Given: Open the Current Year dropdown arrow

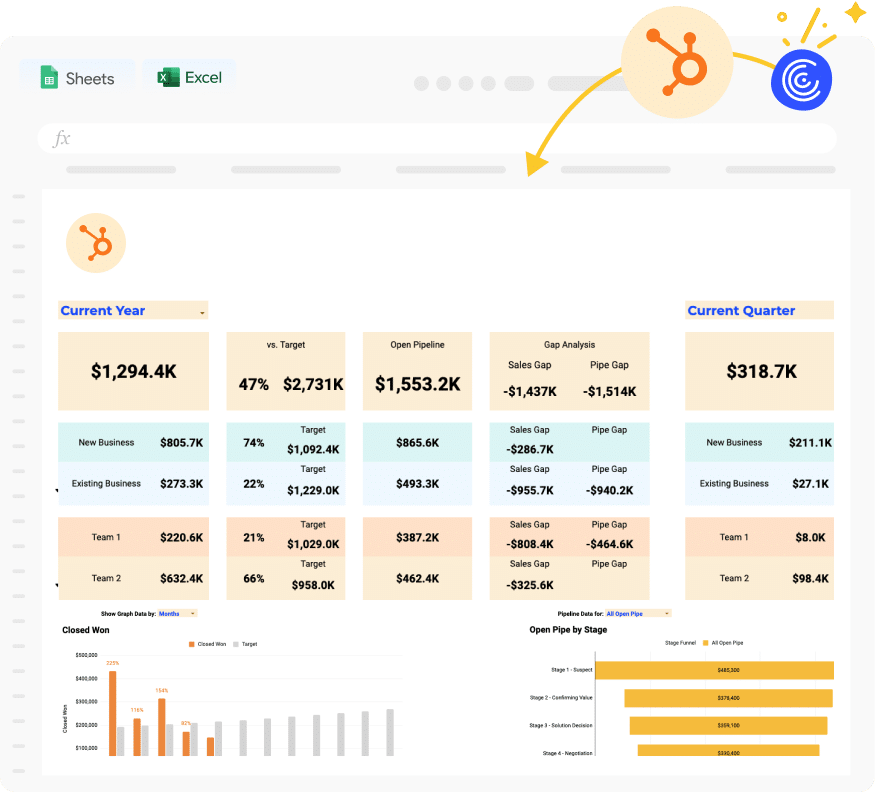Looking at the screenshot, I should pos(202,313).
